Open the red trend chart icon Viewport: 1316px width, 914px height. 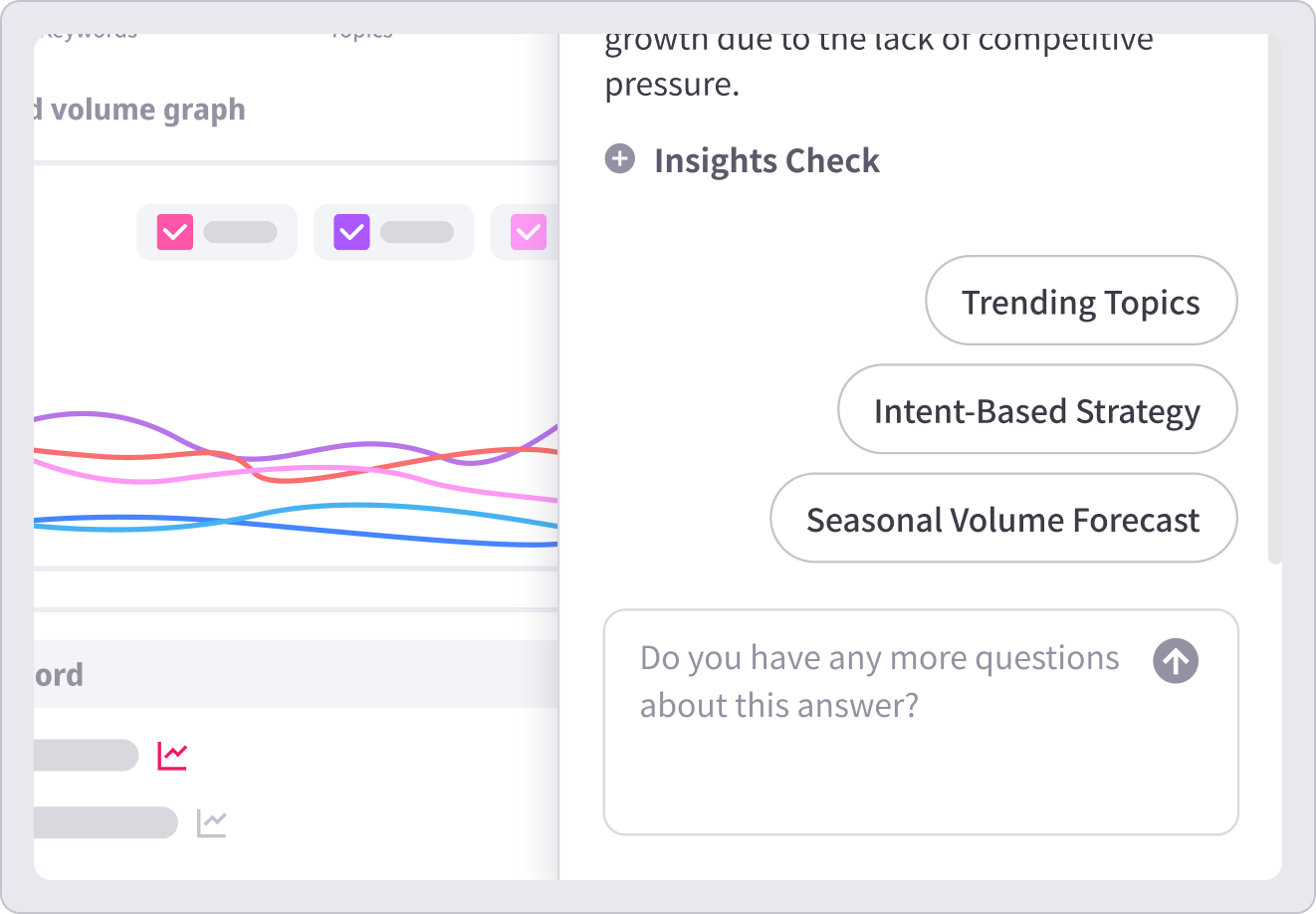point(172,756)
